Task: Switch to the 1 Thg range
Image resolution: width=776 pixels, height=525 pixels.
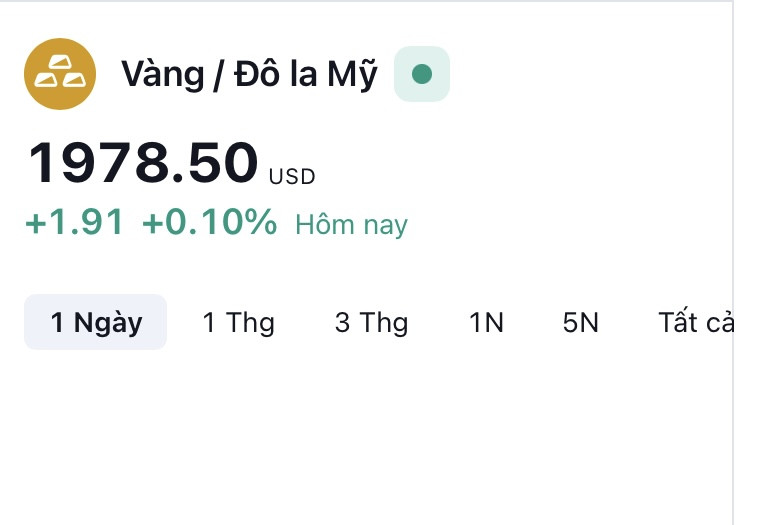Action: [x=239, y=323]
